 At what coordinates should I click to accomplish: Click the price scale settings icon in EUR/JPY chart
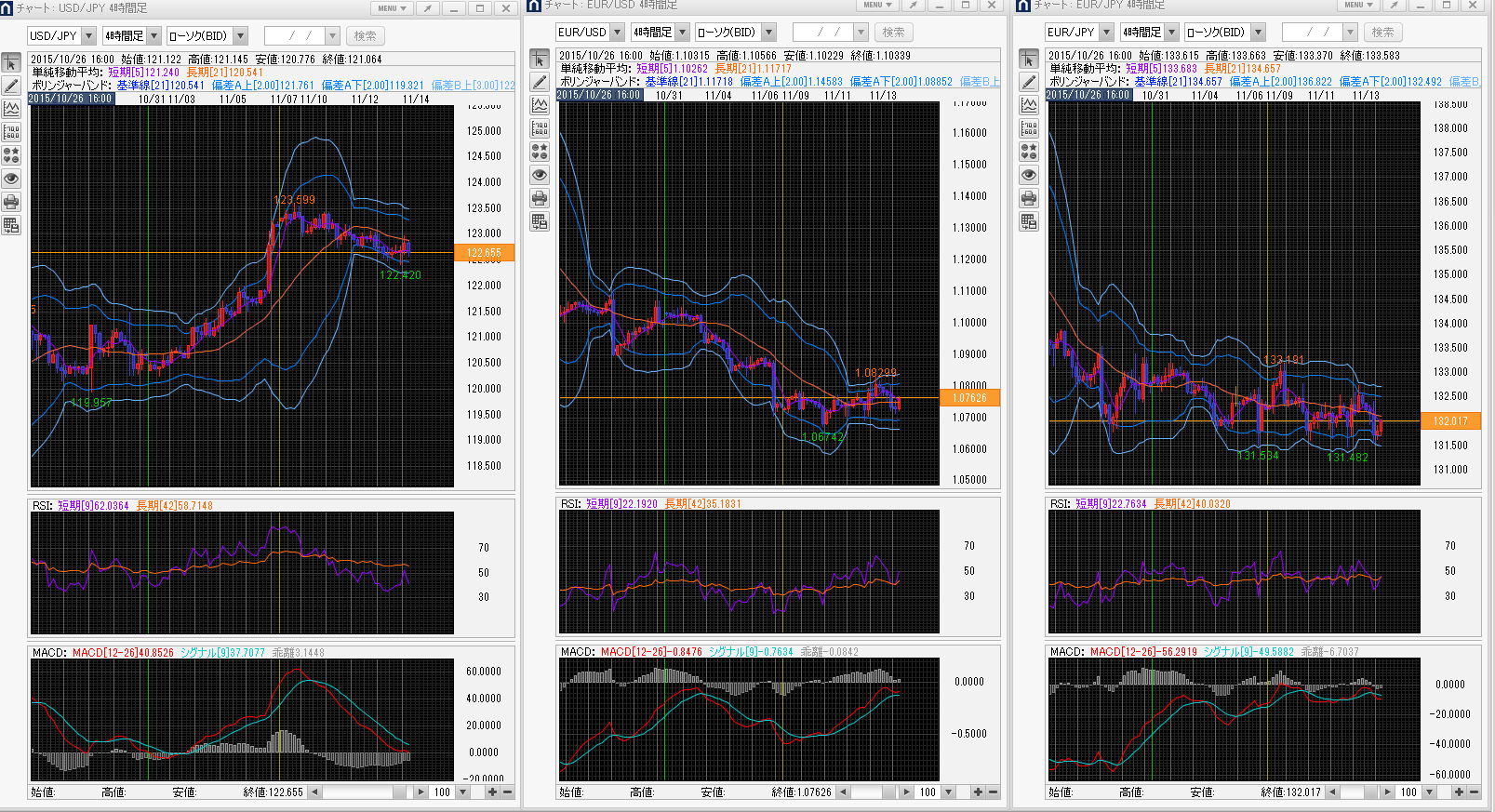[1029, 128]
